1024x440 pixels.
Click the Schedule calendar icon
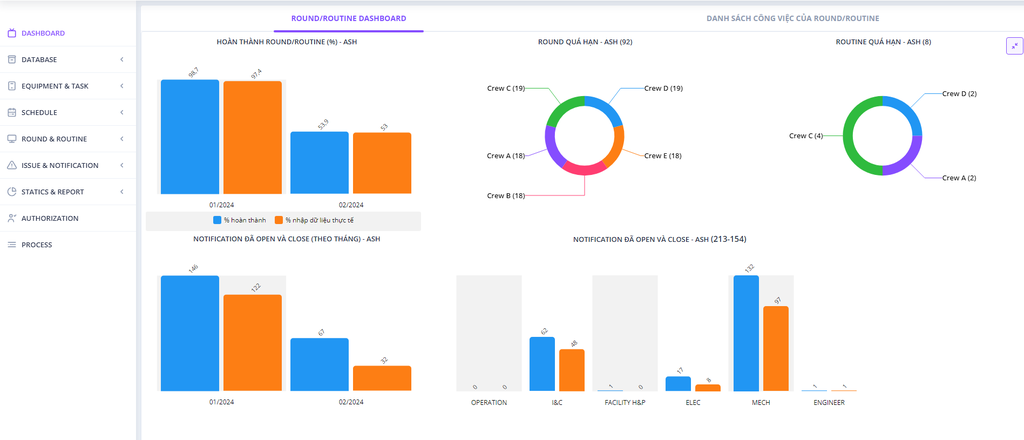click(x=11, y=112)
